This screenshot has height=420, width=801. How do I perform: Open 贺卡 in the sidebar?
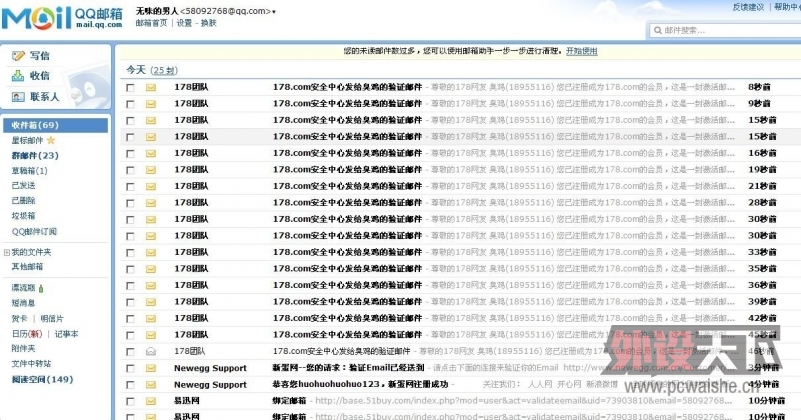click(x=19, y=319)
